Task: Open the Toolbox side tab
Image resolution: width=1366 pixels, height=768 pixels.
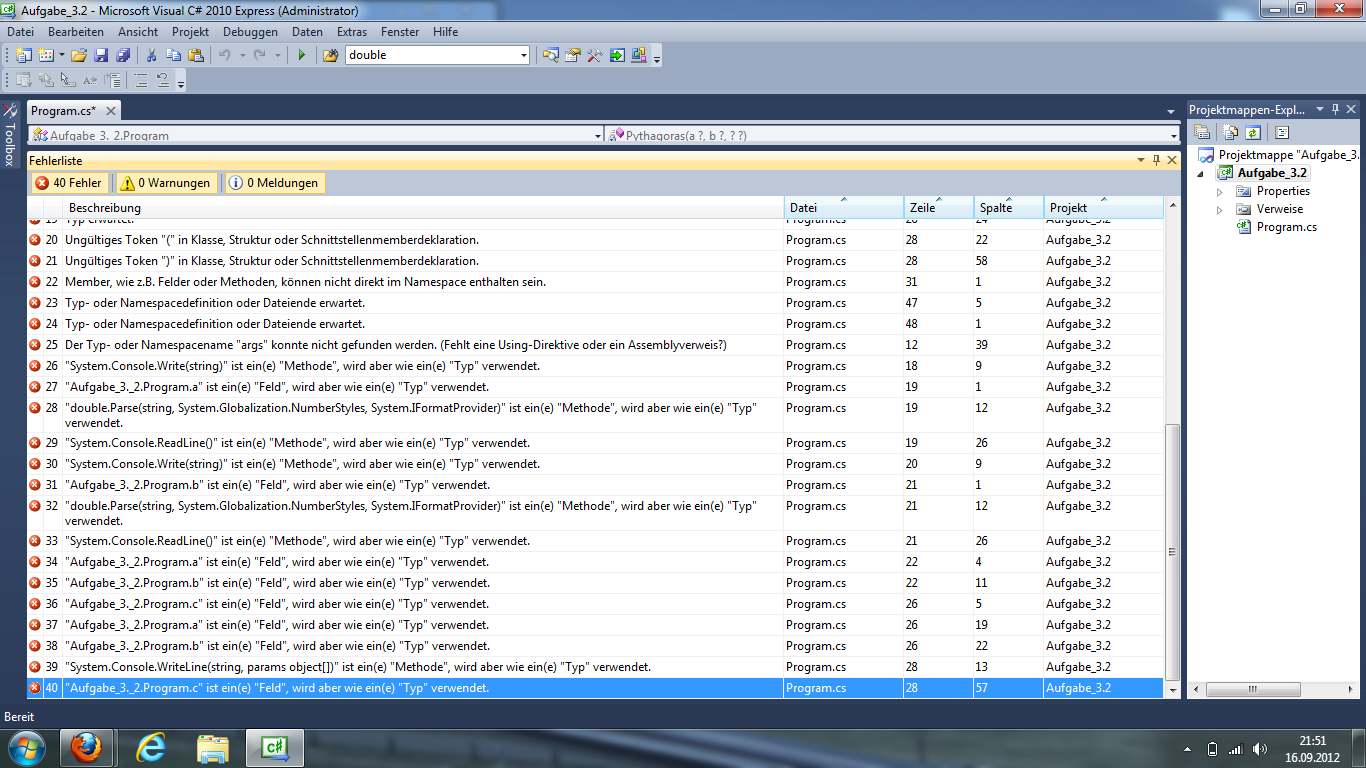Action: [10, 134]
